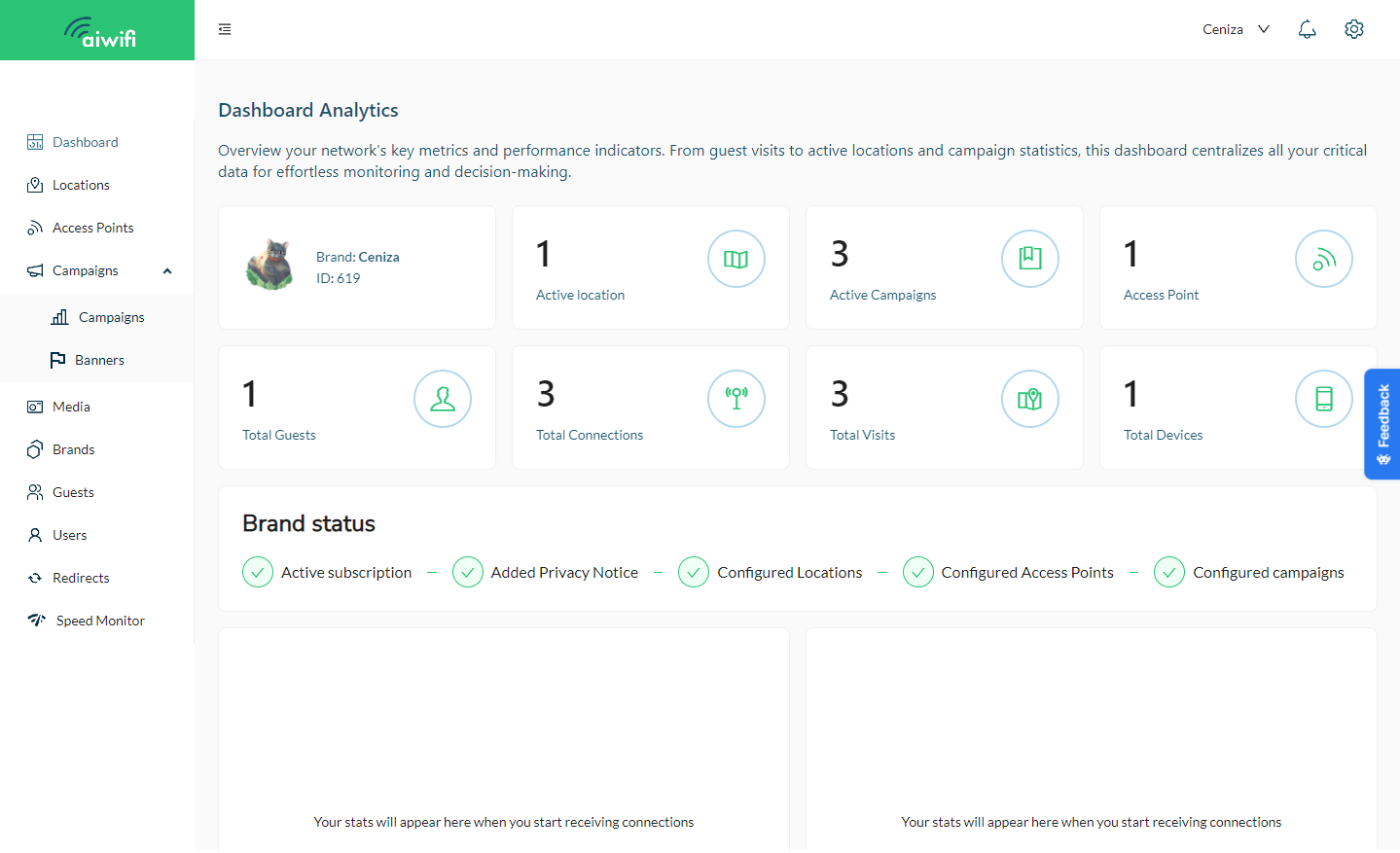Click the Total Connections antenna icon
This screenshot has height=853, width=1400.
(x=736, y=399)
